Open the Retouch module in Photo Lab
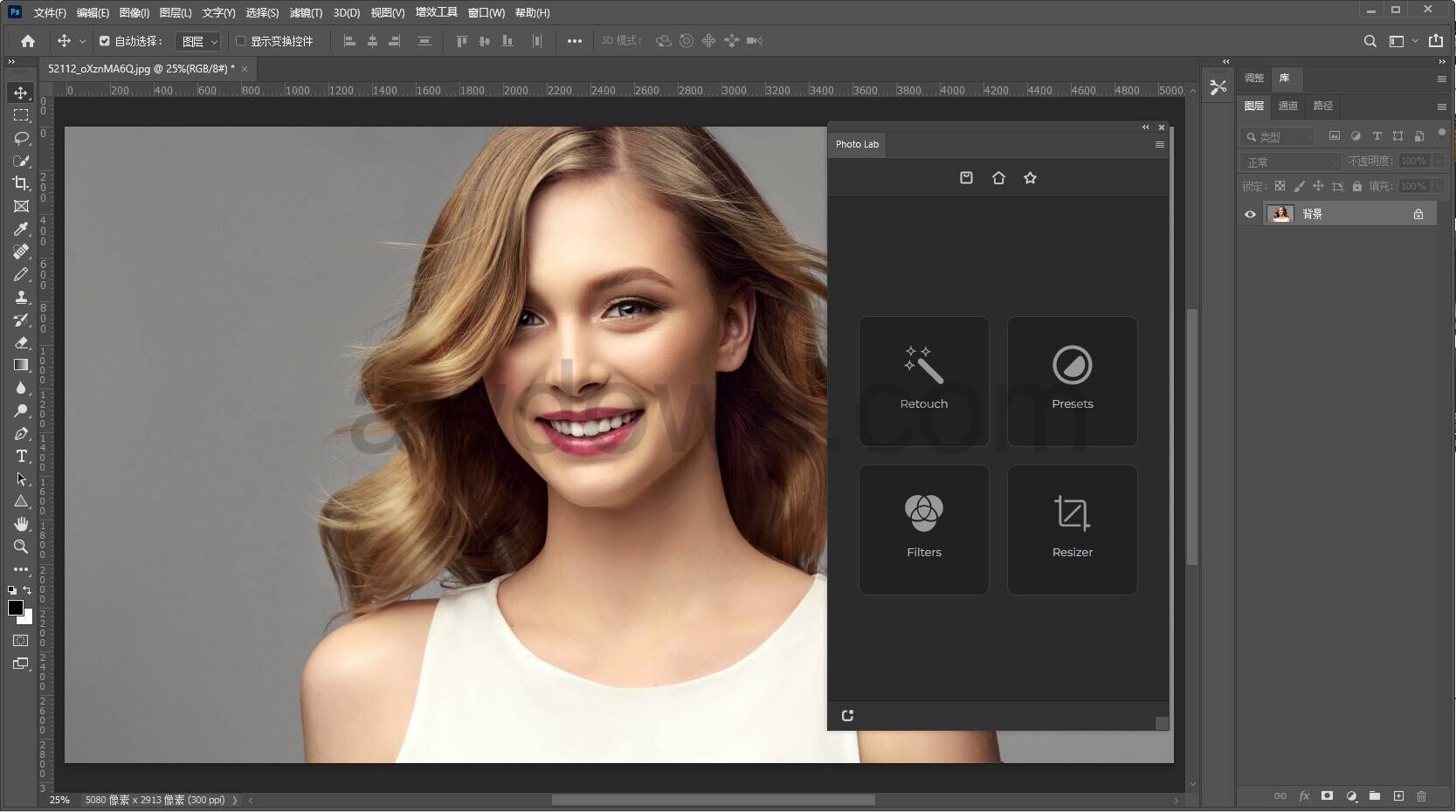The height and width of the screenshot is (812, 1456). [x=923, y=382]
